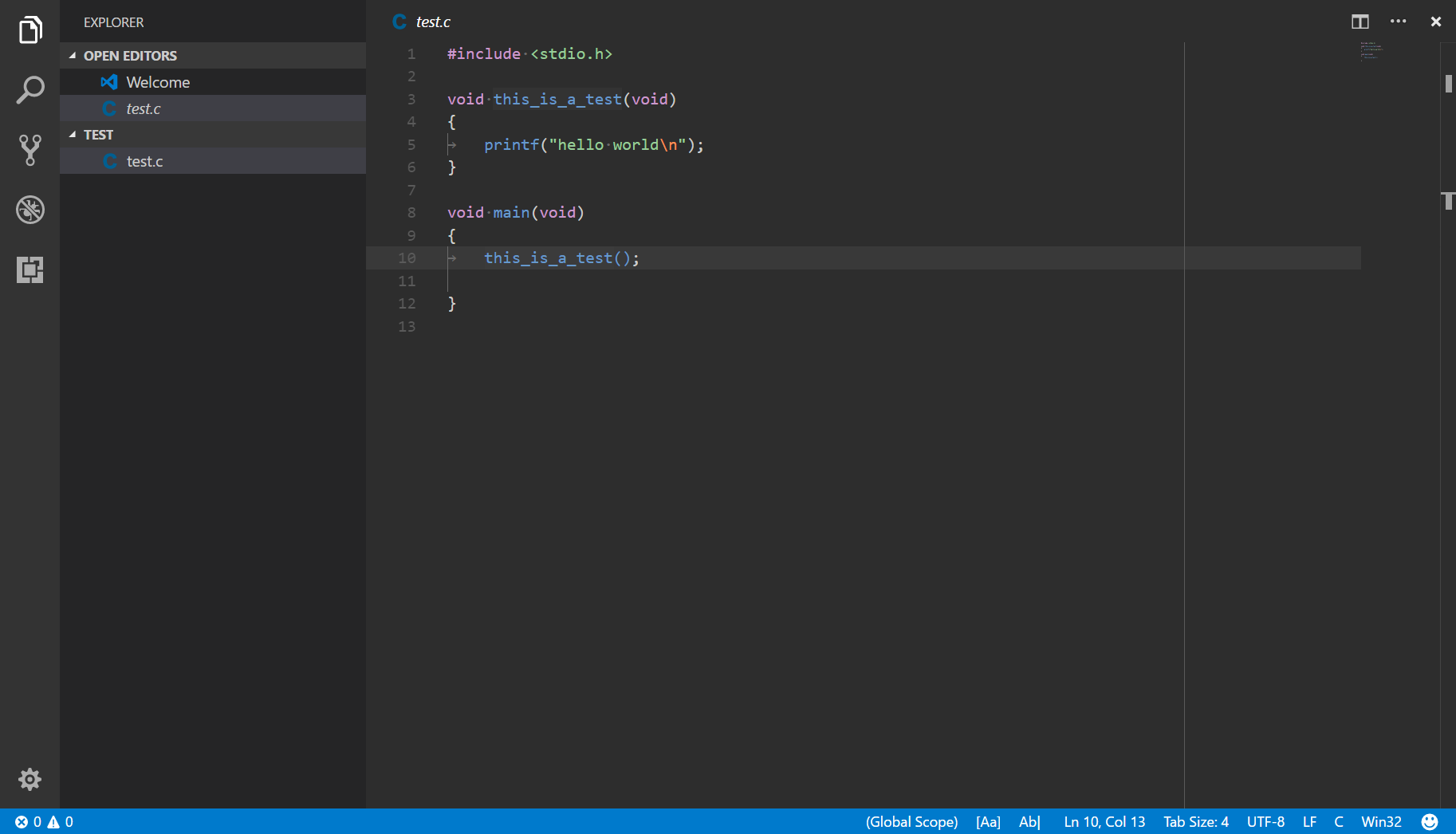Open the Extensions view icon
The height and width of the screenshot is (834, 1456).
[30, 269]
